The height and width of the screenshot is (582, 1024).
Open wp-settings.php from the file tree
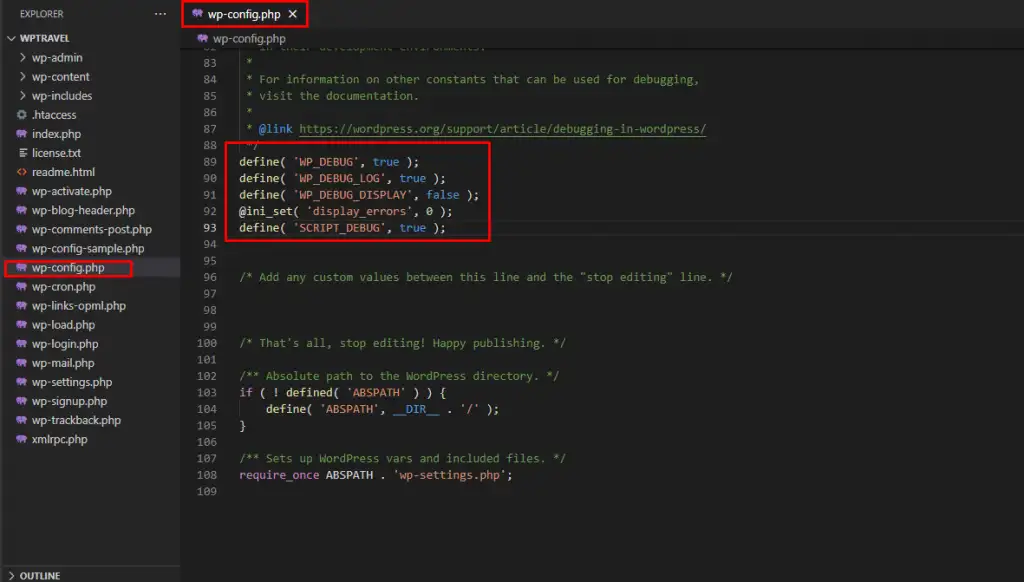point(71,382)
